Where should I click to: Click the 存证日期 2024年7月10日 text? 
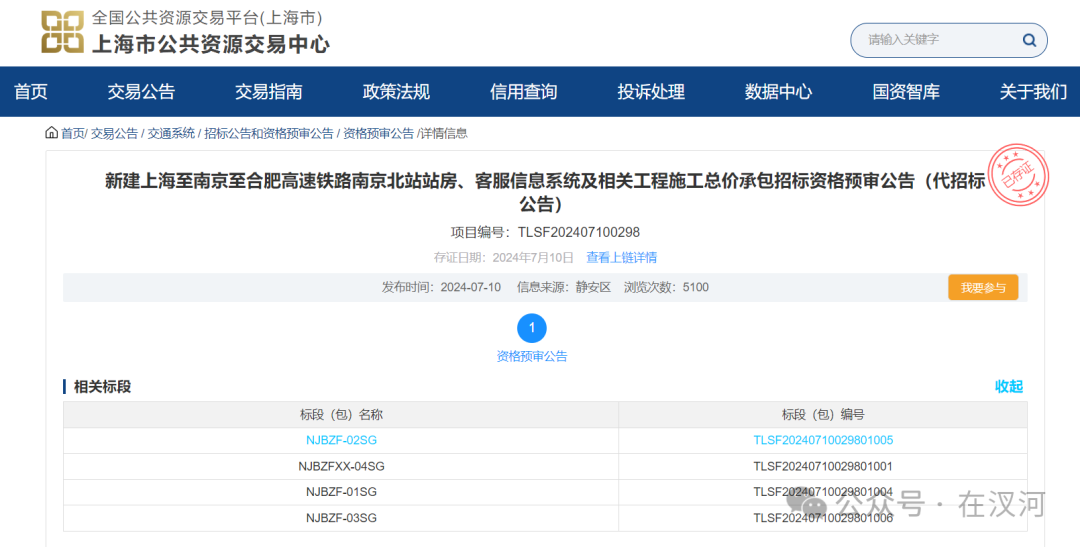click(x=503, y=258)
